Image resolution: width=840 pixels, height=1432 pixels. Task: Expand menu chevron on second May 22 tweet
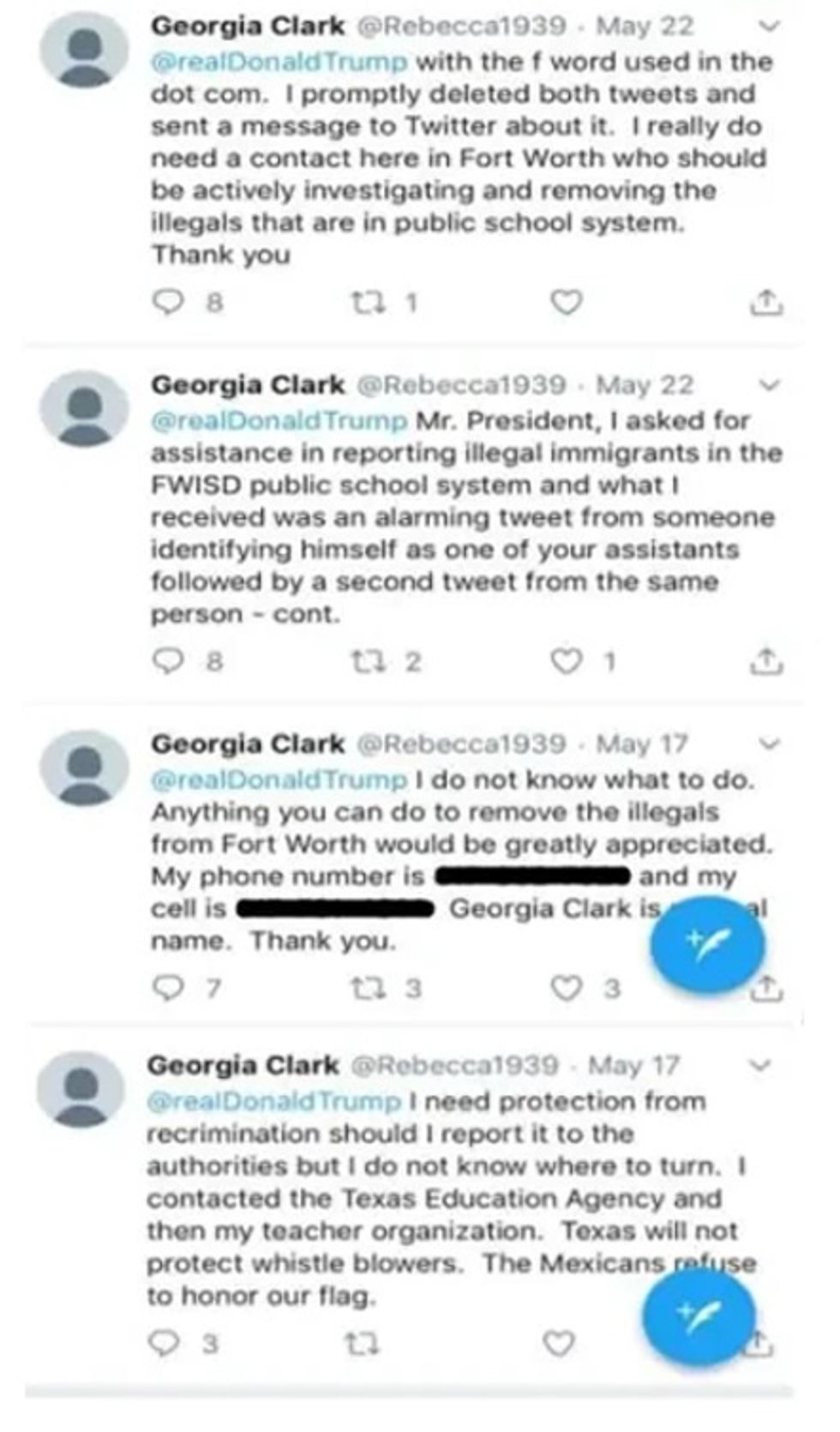770,385
